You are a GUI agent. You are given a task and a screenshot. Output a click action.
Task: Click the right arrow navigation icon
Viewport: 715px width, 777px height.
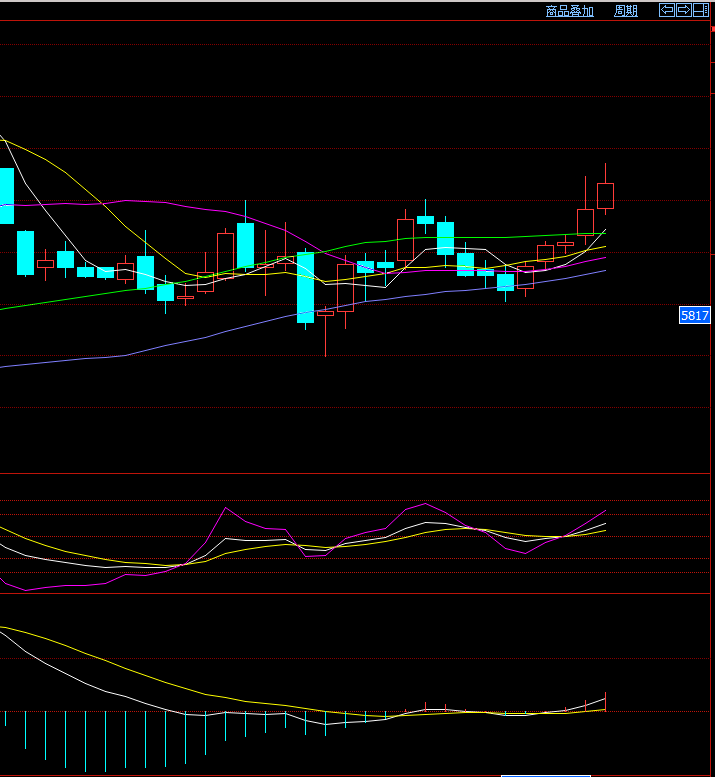pos(684,10)
